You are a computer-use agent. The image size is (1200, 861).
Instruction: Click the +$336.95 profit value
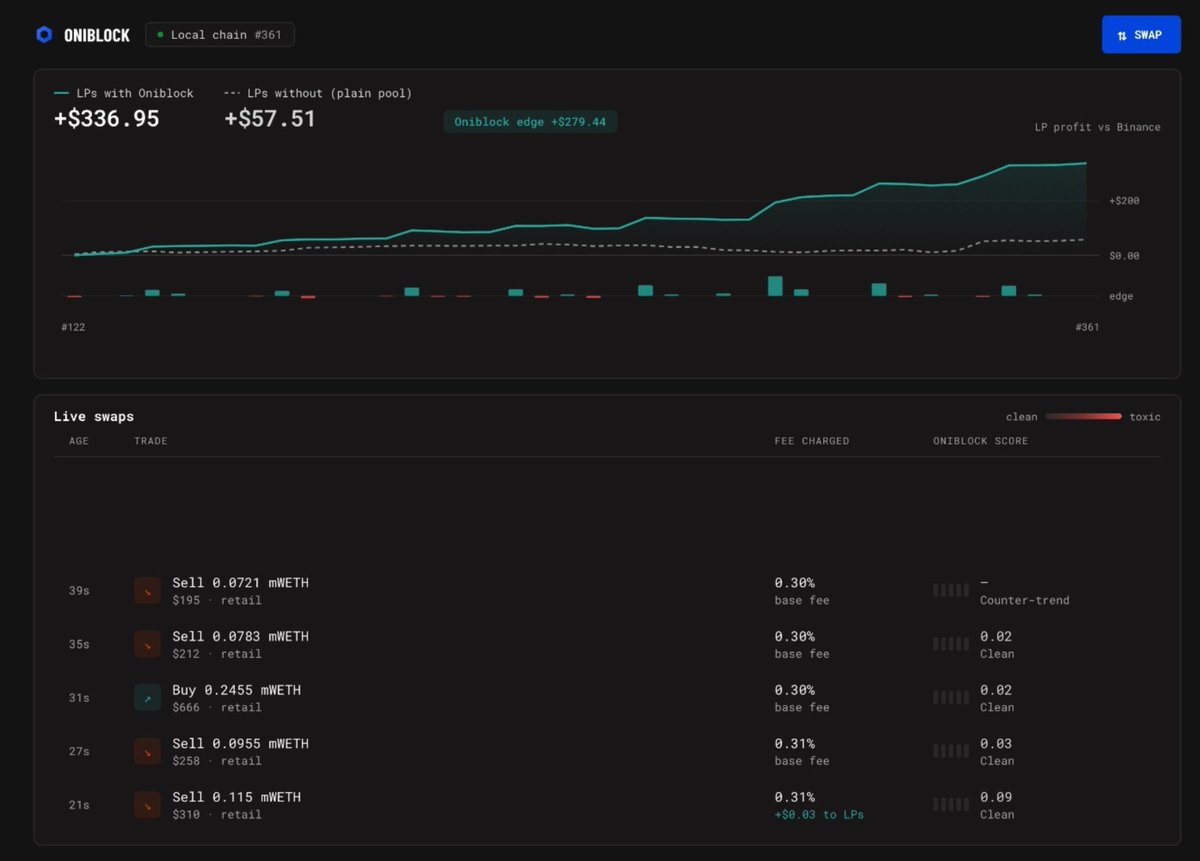[107, 119]
